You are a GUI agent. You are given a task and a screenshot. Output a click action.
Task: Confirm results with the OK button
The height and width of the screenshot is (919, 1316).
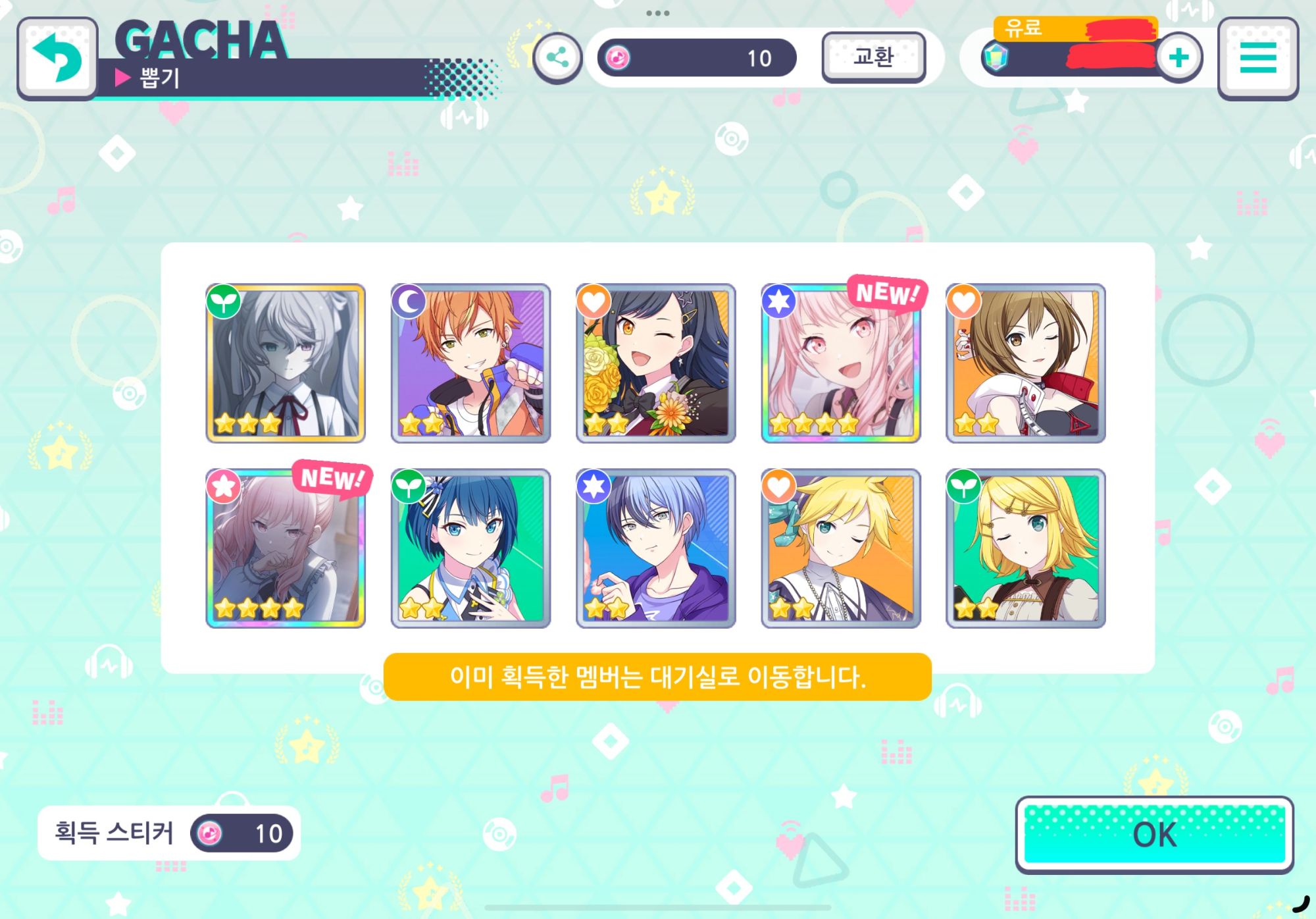1155,834
